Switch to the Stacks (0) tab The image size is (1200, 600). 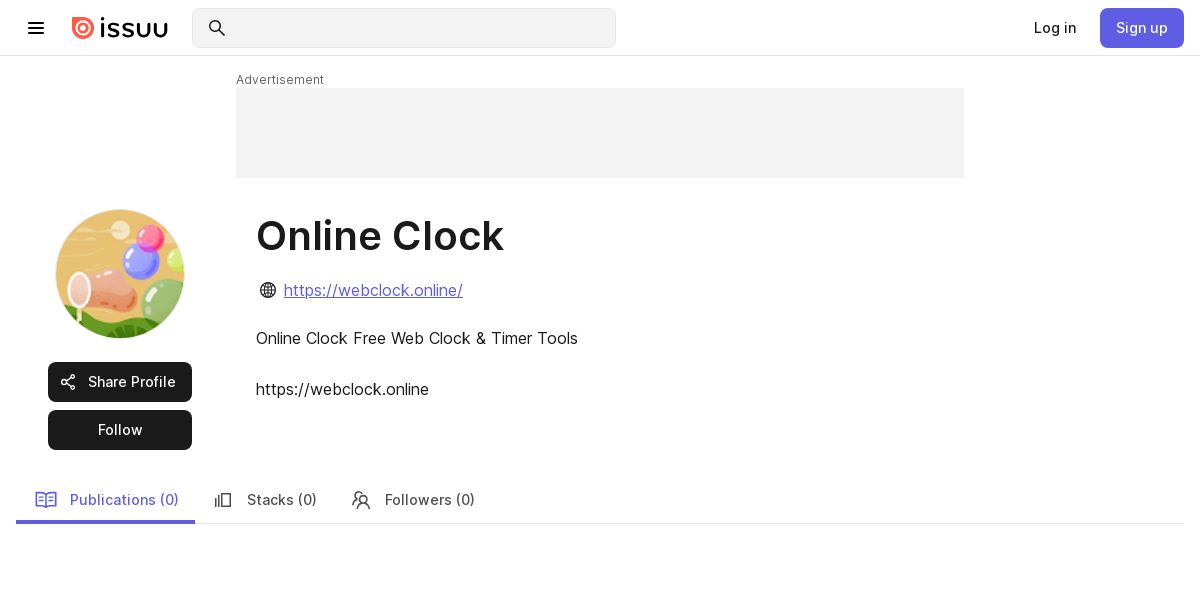(265, 500)
